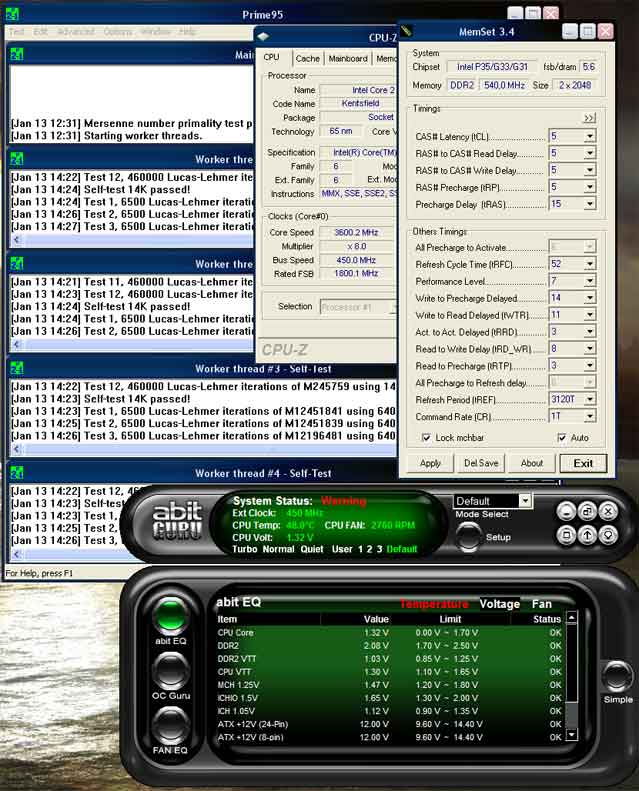
Task: Click the Apply button in MemSet
Action: click(x=430, y=463)
